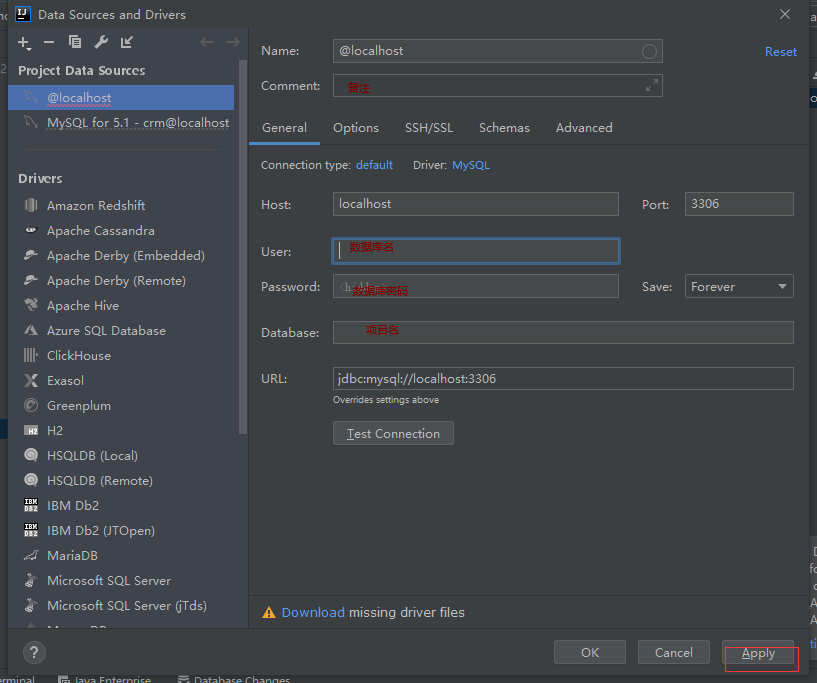This screenshot has width=817, height=683.
Task: Click the URL input field
Action: point(563,378)
